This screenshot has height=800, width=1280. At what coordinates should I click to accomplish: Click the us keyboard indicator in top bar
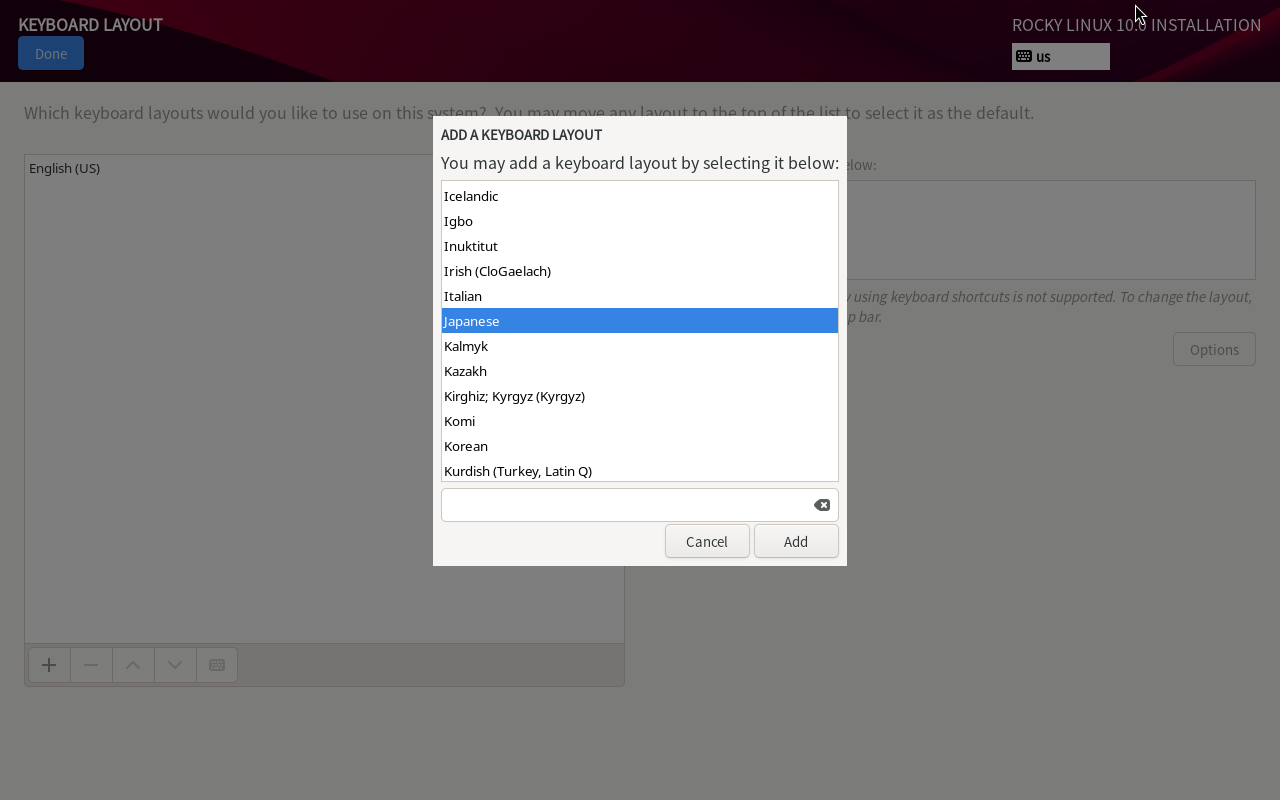click(x=1061, y=57)
